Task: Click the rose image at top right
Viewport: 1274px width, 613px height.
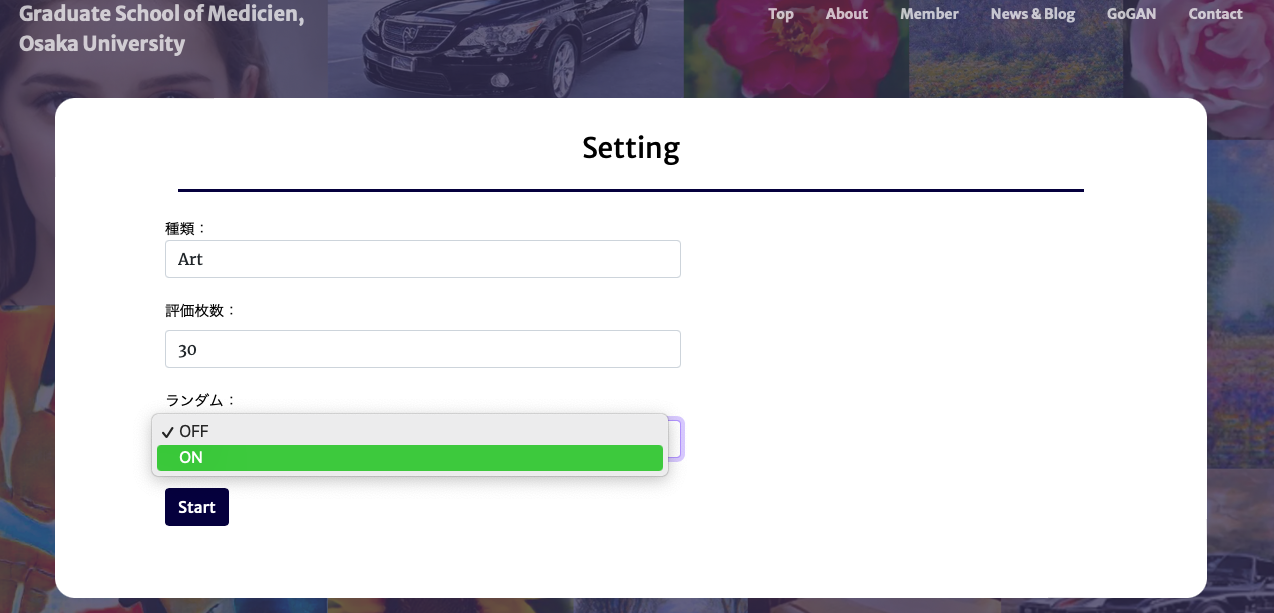Action: point(1199,48)
